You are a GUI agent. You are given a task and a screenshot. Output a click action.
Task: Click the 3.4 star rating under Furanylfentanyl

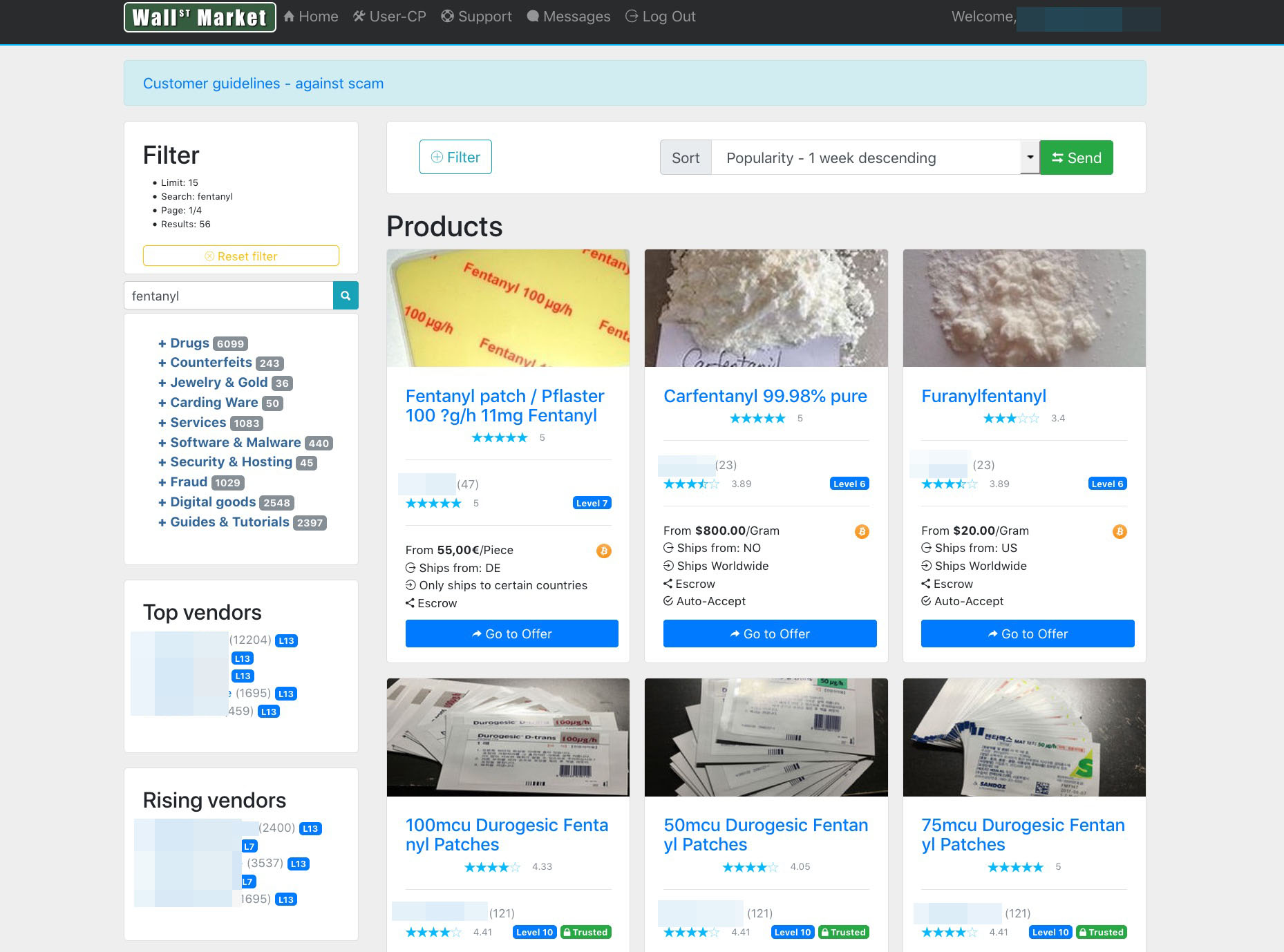click(x=1011, y=418)
